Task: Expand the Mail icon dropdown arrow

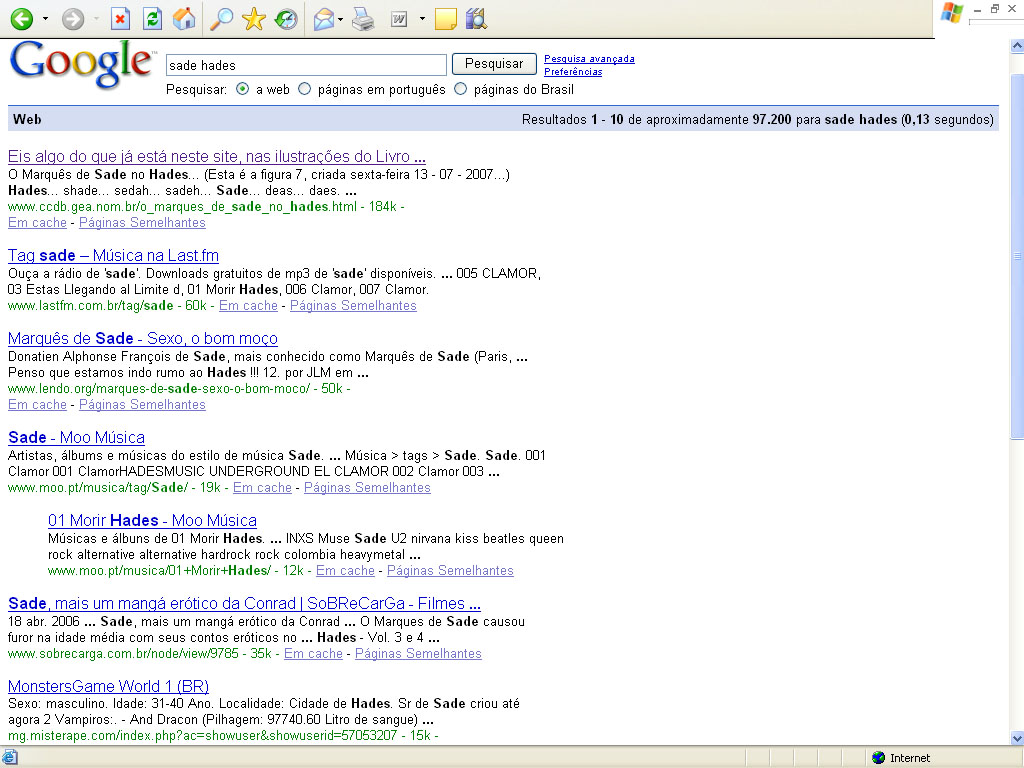Action: (x=341, y=19)
